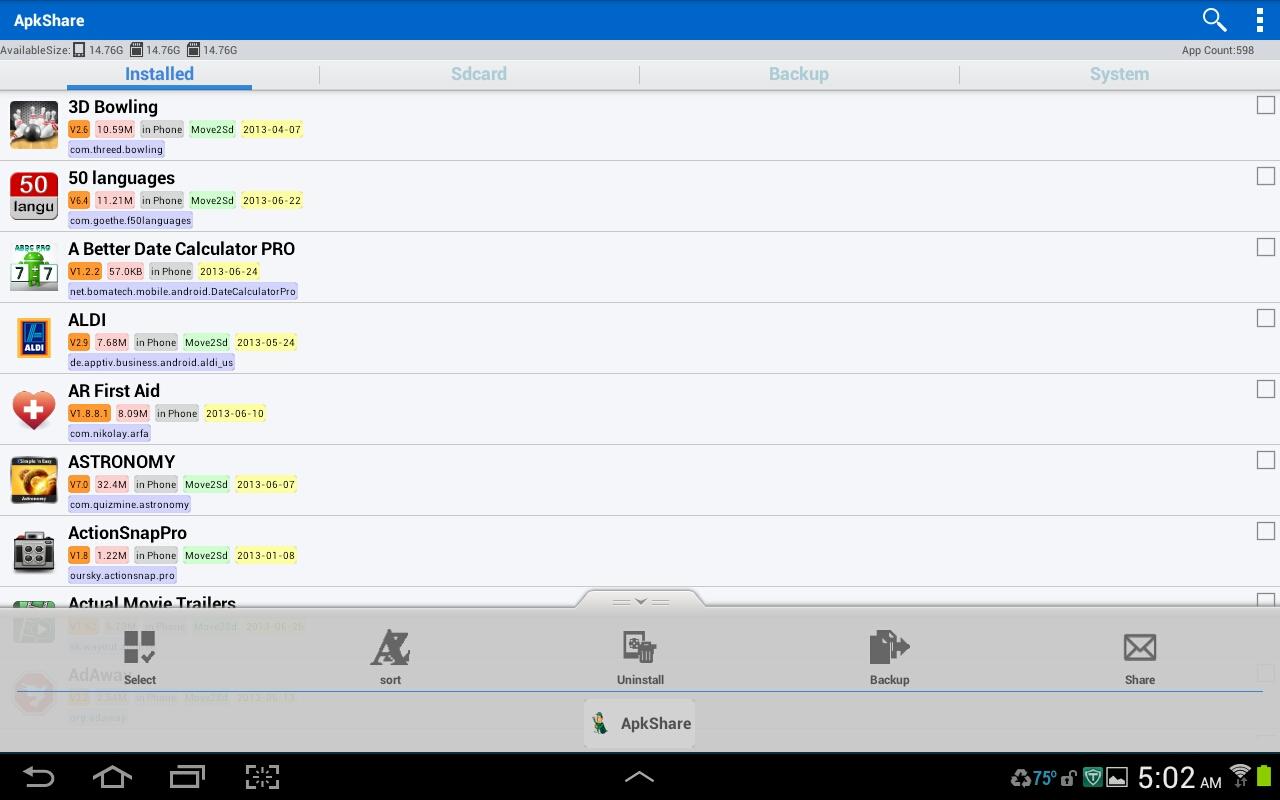Screen dimensions: 1280x800
Task: Tap the Android back arrow
Action: [38, 777]
